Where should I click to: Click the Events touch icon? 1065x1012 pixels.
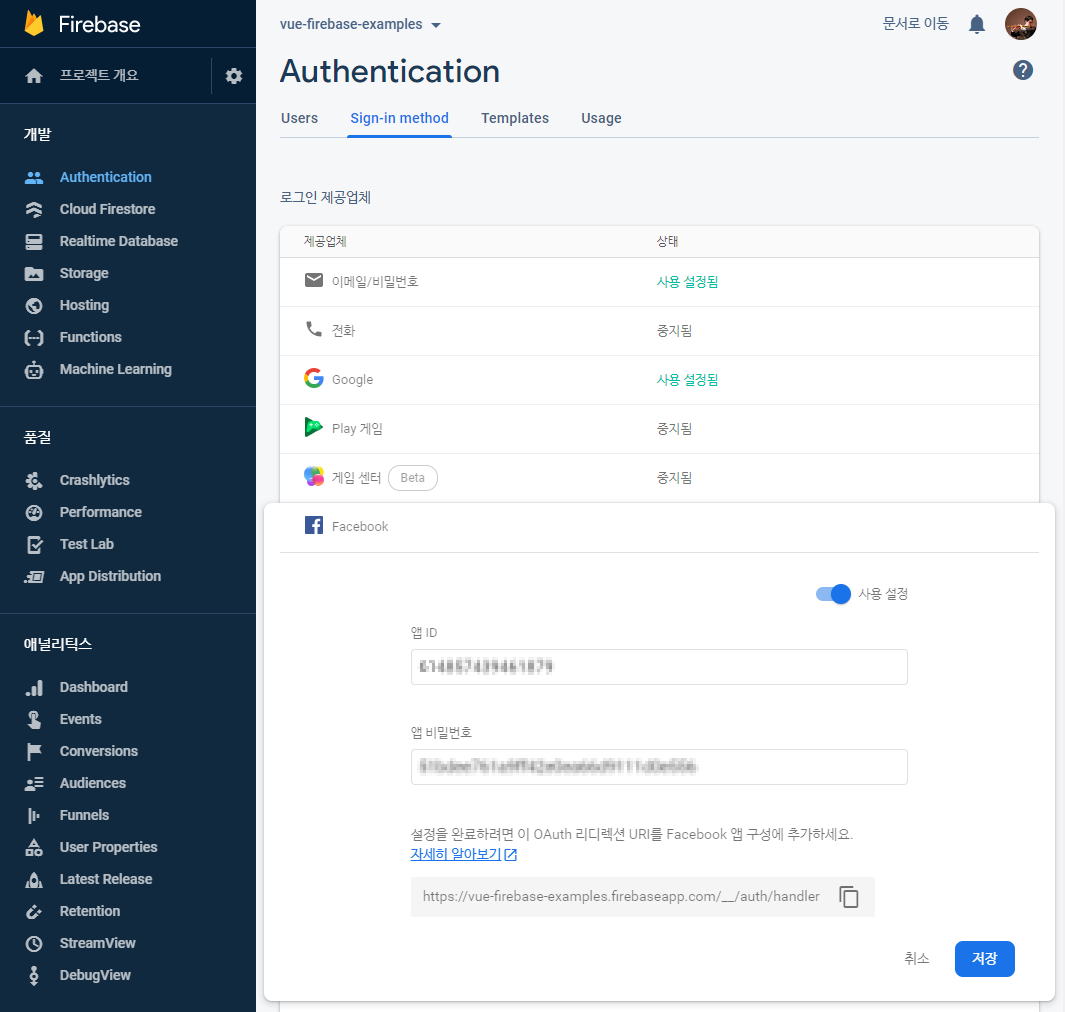34,719
